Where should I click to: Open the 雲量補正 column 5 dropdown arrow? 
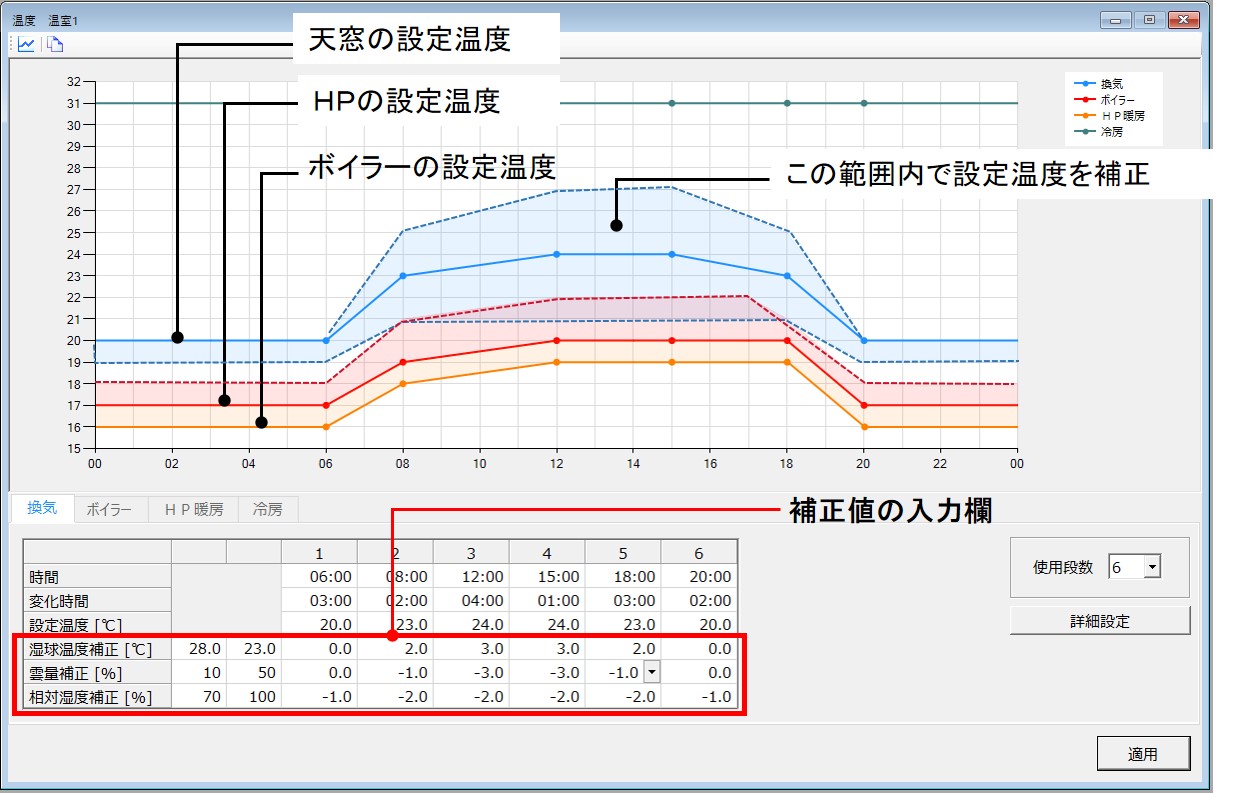[651, 673]
